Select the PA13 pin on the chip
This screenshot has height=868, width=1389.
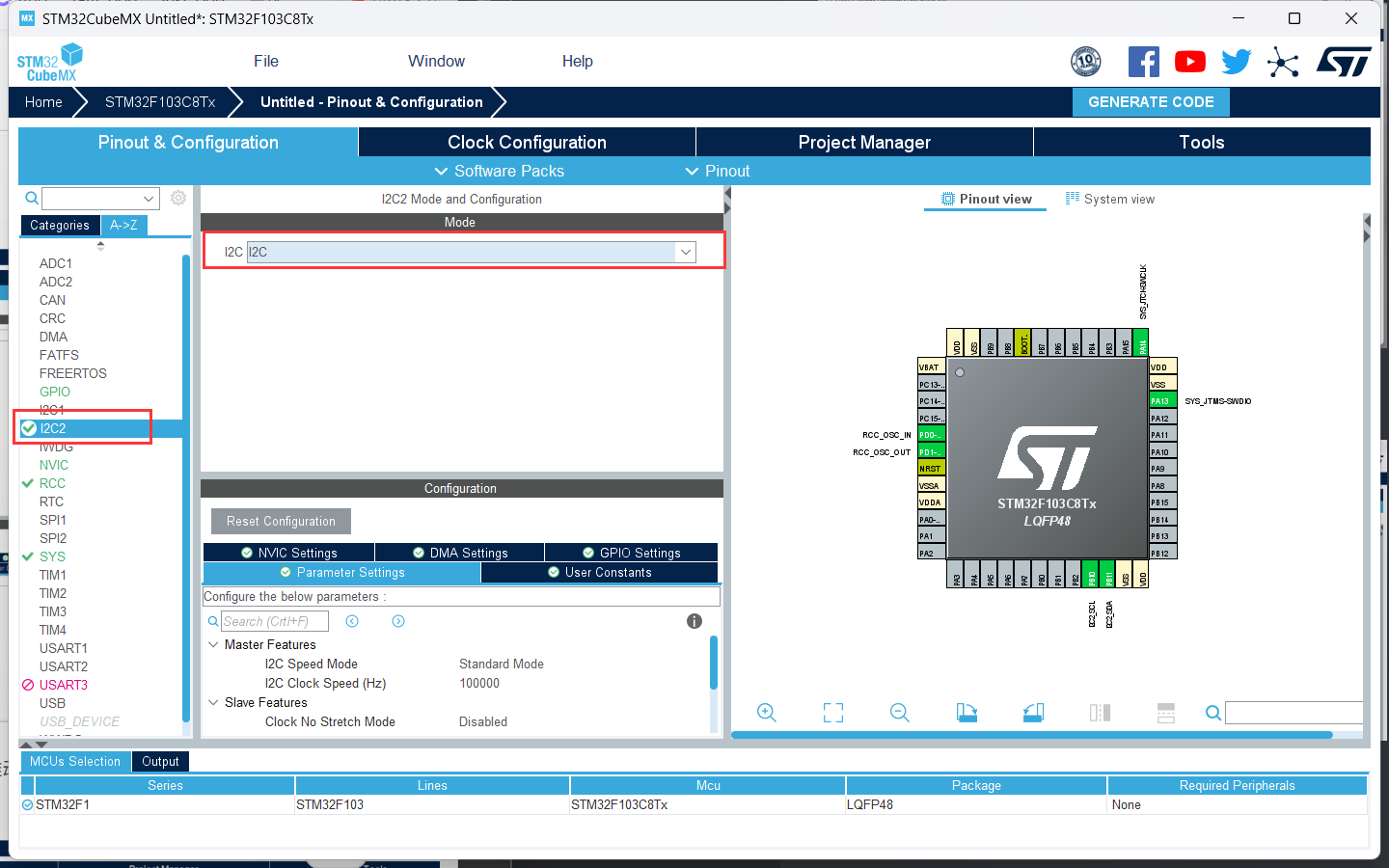tap(1162, 401)
